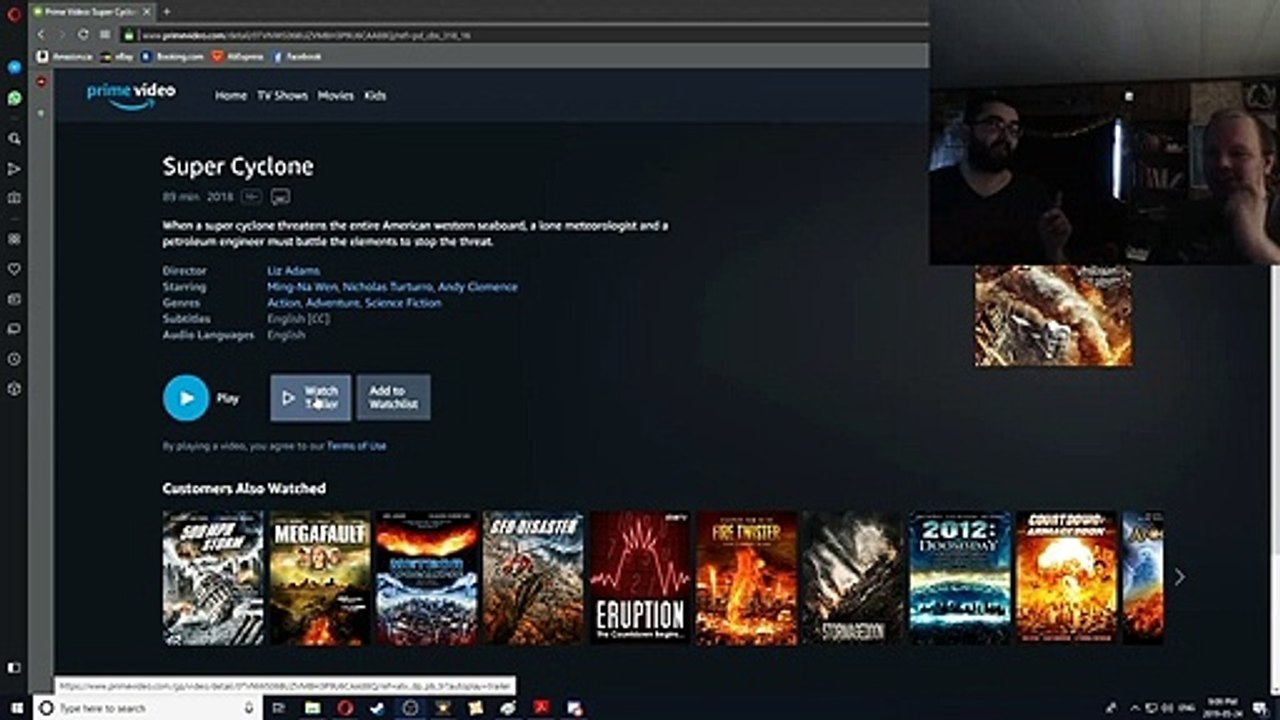Viewport: 1280px width, 720px height.
Task: Open the Booking.com bookmark
Action: [172, 57]
